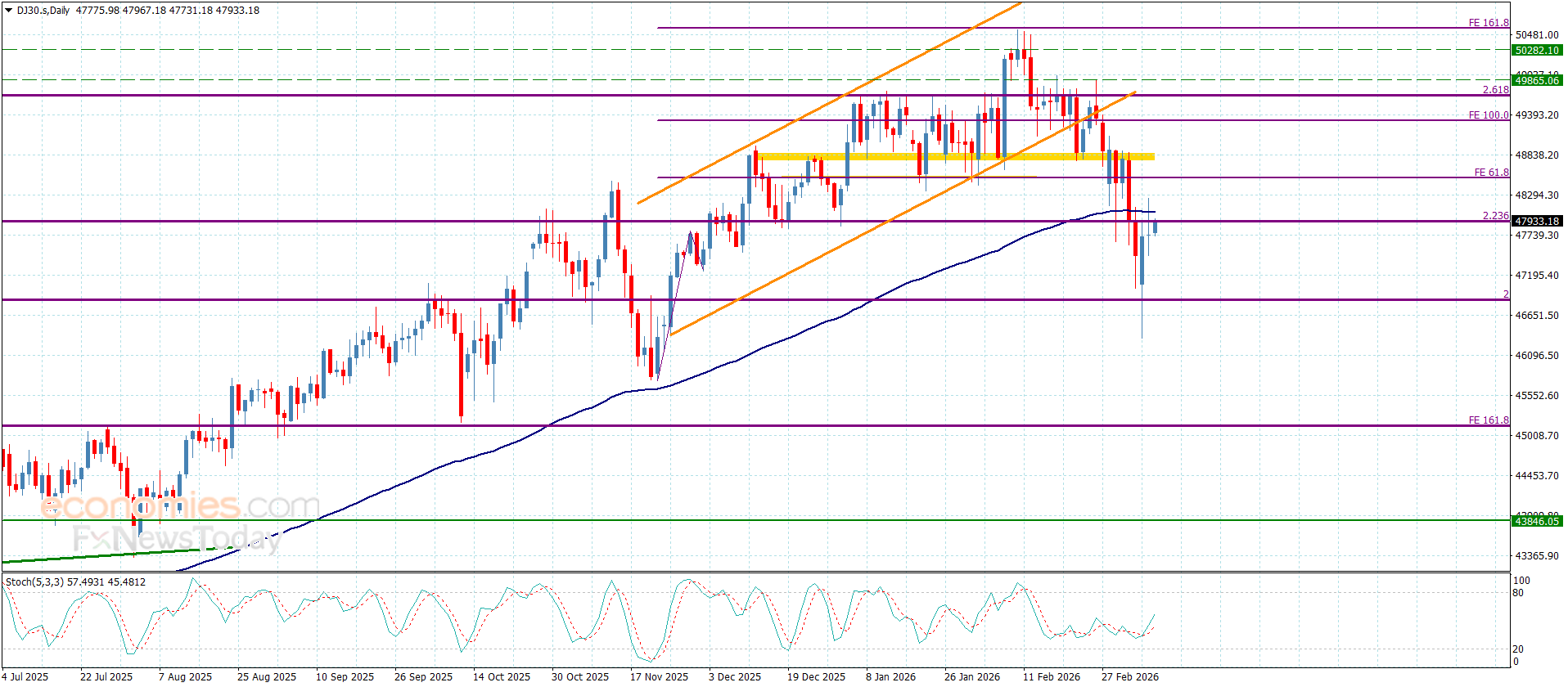1568x687 pixels.
Task: Click the 17 Nov 2025 date label
Action: click(x=659, y=677)
